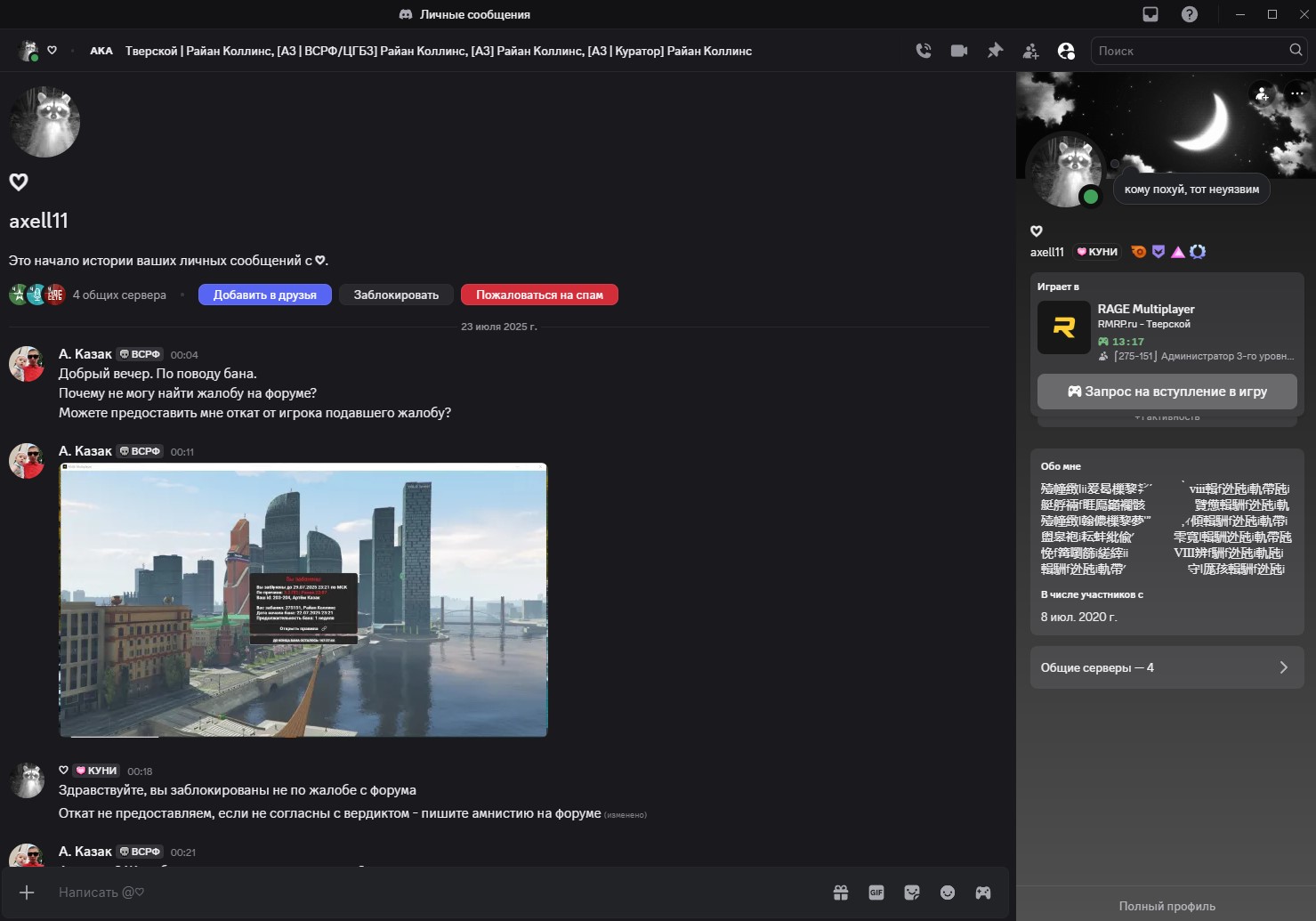This screenshot has width=1316, height=921.
Task: Click the AKA nicknames text in the header
Action: pos(439,51)
